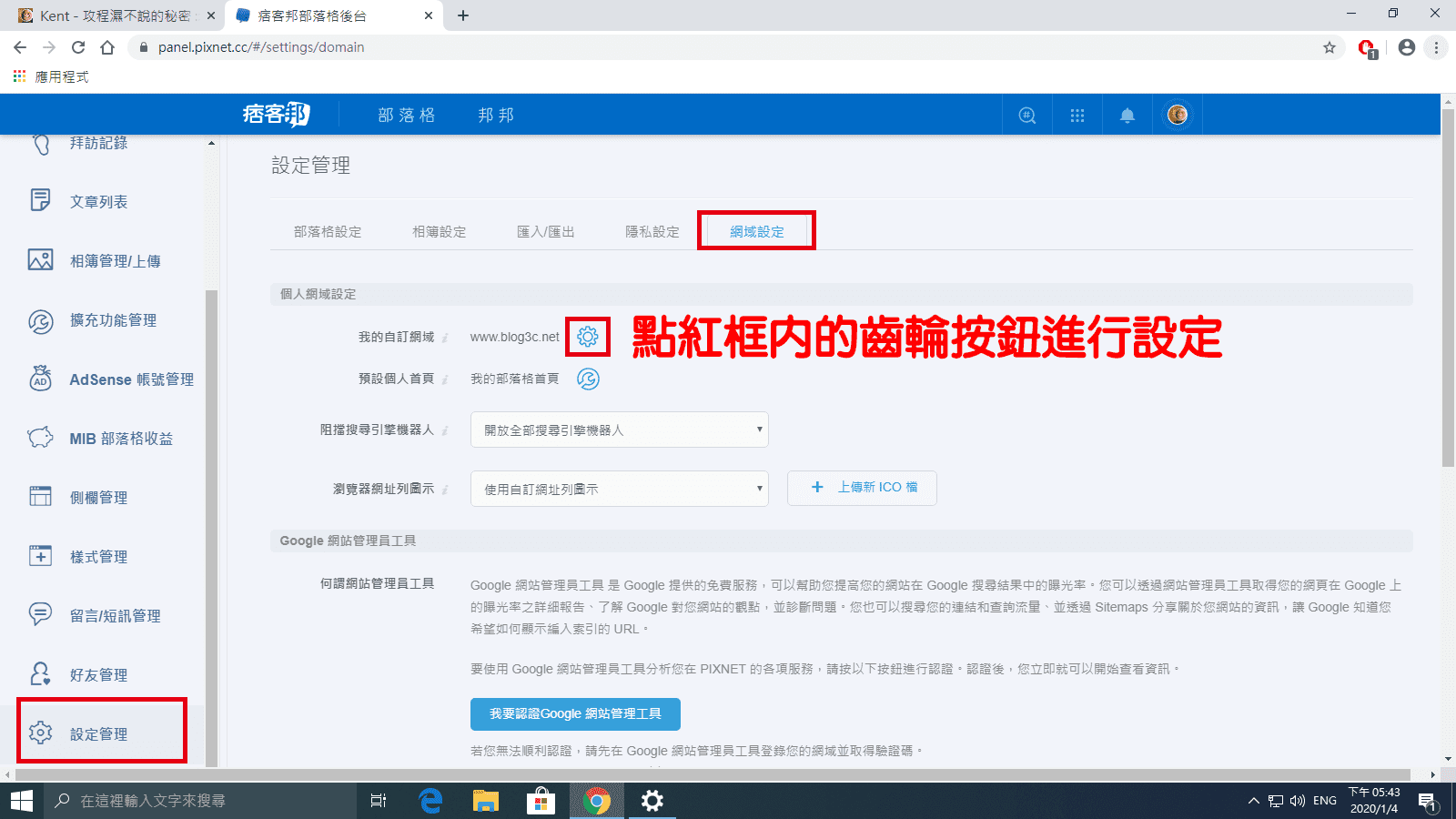Open 留言/短訊管理 in the sidebar

[x=114, y=615]
